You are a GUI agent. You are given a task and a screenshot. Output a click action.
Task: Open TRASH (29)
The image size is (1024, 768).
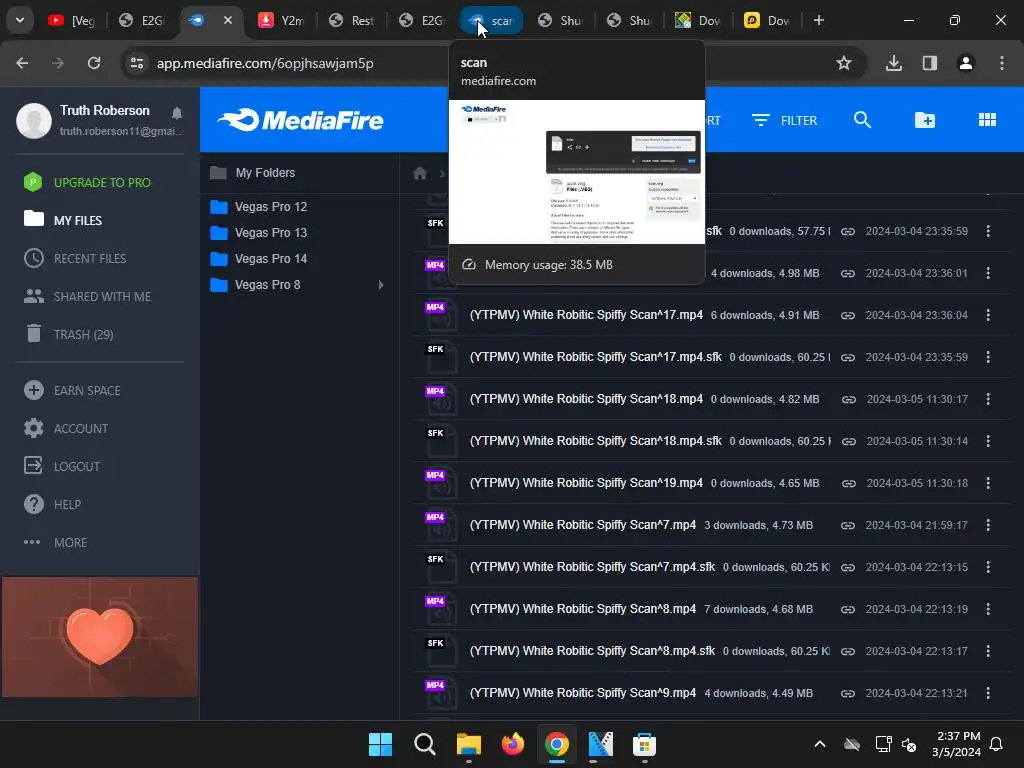coord(69,334)
